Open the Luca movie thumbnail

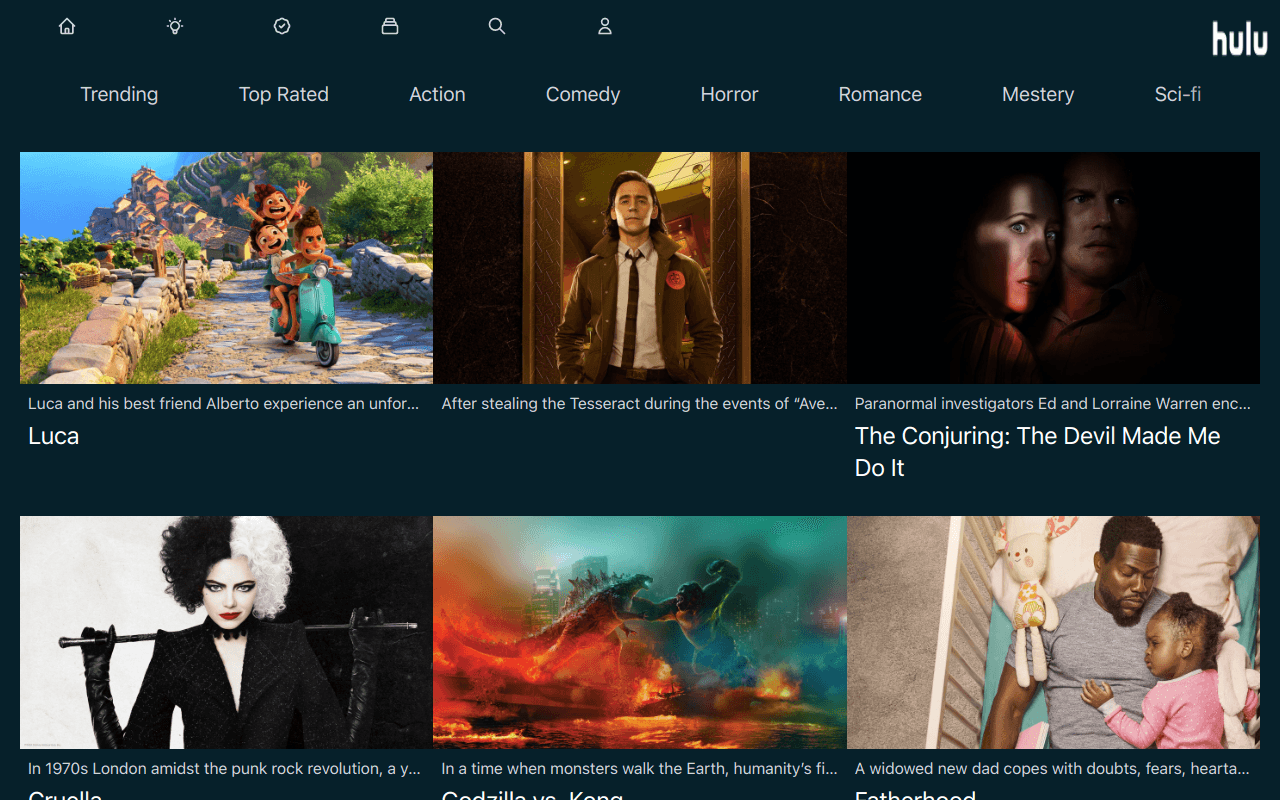pyautogui.click(x=226, y=268)
